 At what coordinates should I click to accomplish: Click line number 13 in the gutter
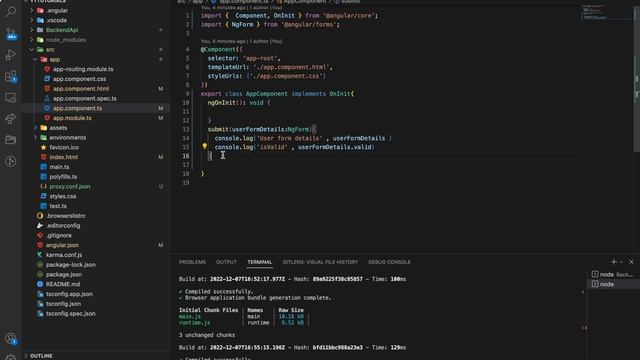[x=186, y=129]
